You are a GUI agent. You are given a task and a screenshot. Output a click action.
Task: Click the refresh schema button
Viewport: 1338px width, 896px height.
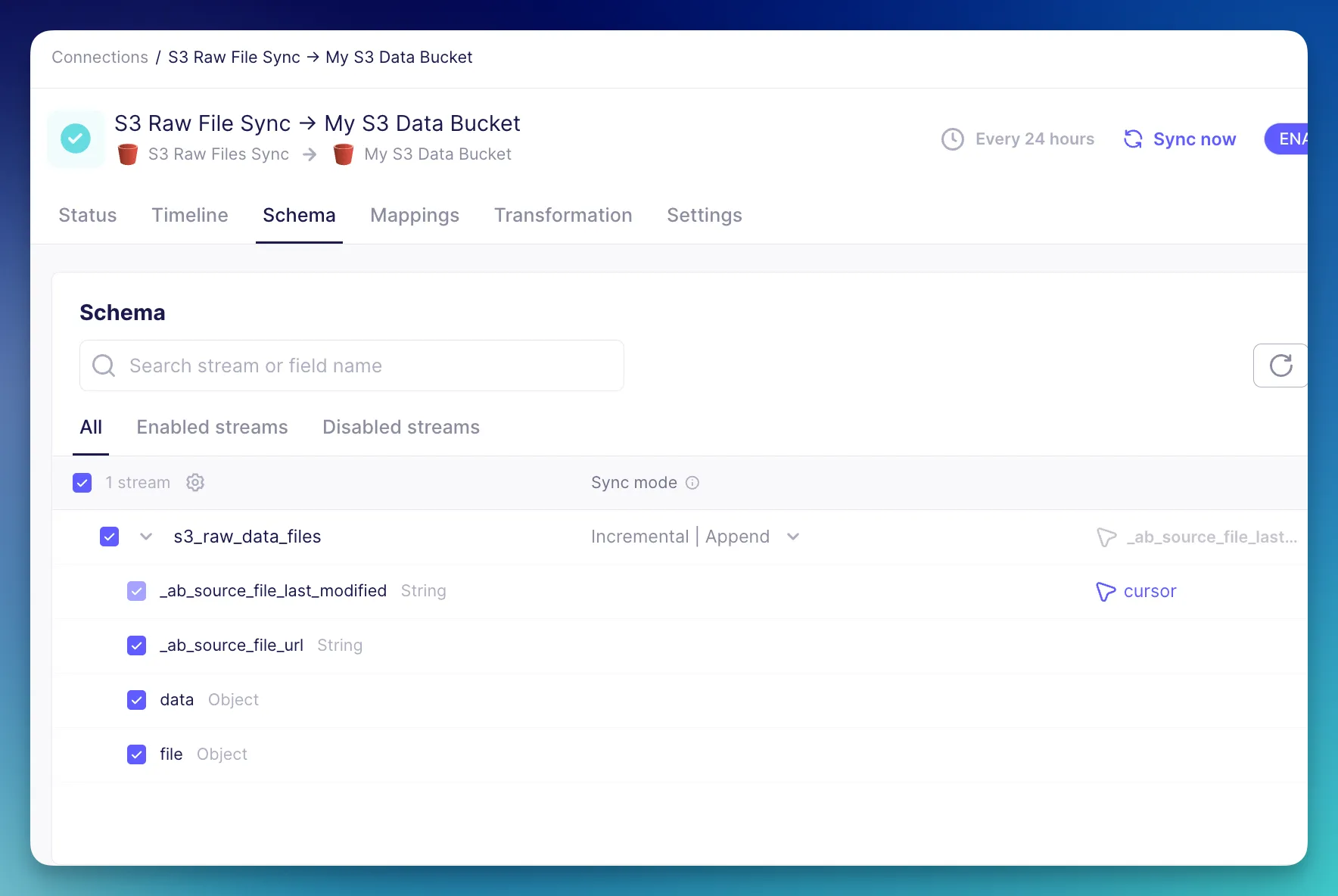click(1280, 366)
